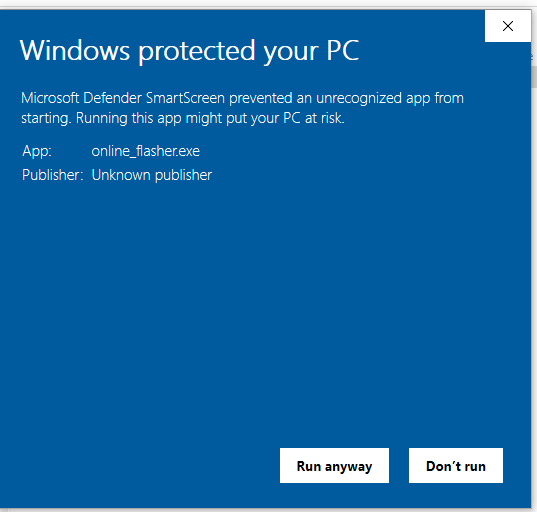Click the Run anyway button

click(x=334, y=465)
